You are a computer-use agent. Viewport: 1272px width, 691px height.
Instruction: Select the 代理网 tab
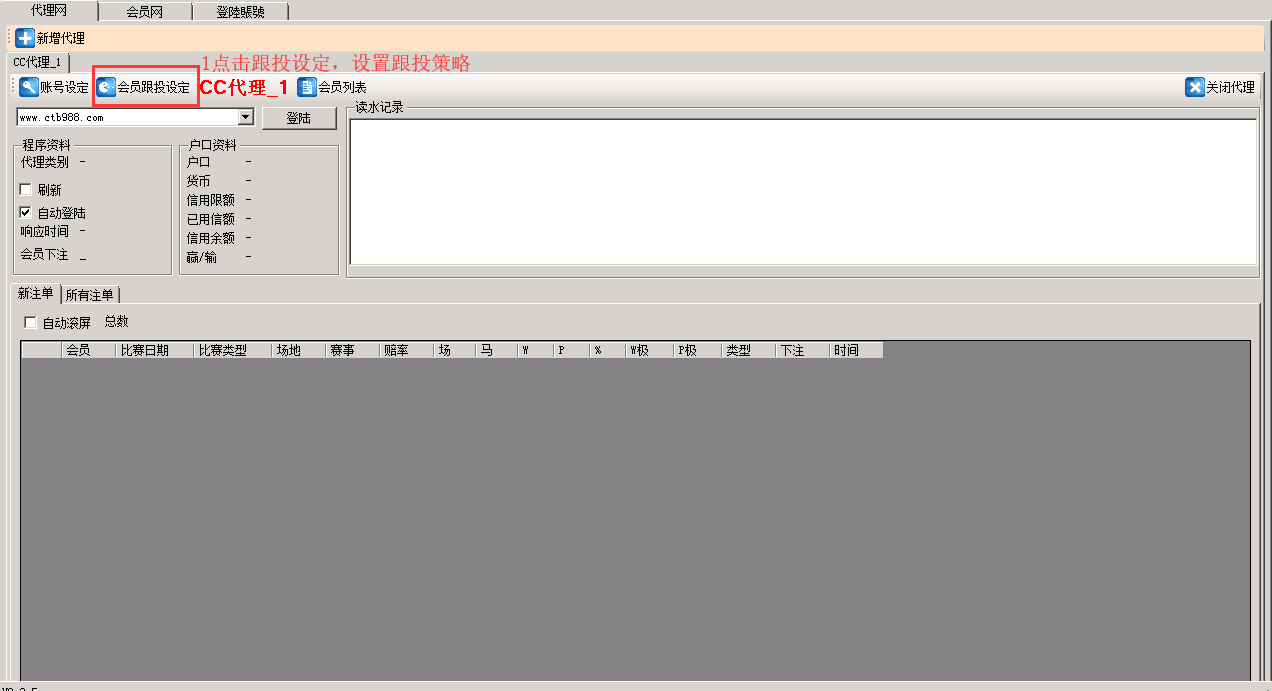pos(49,11)
